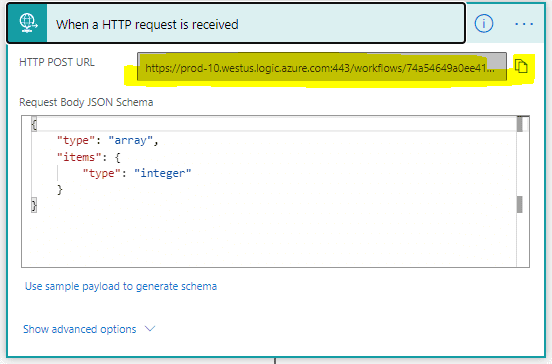Click the schema editor scrollbar thumb
Screen dimensions: 552x364
pyautogui.click(x=520, y=124)
